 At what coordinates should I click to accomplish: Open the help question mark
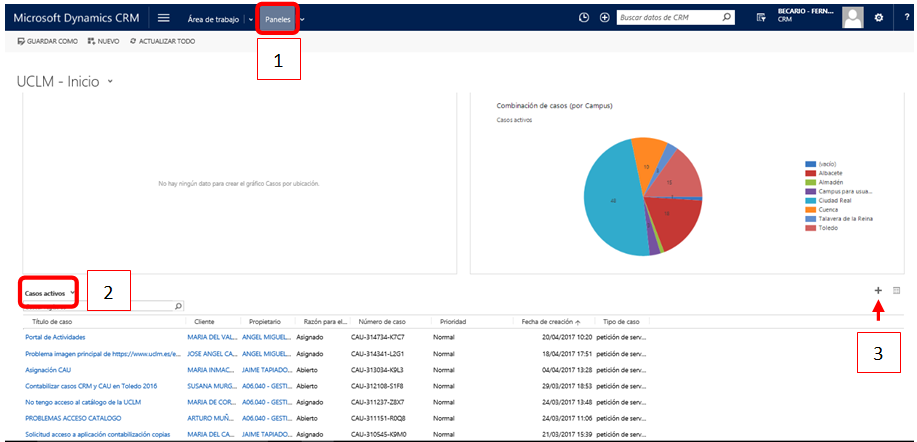(x=905, y=18)
